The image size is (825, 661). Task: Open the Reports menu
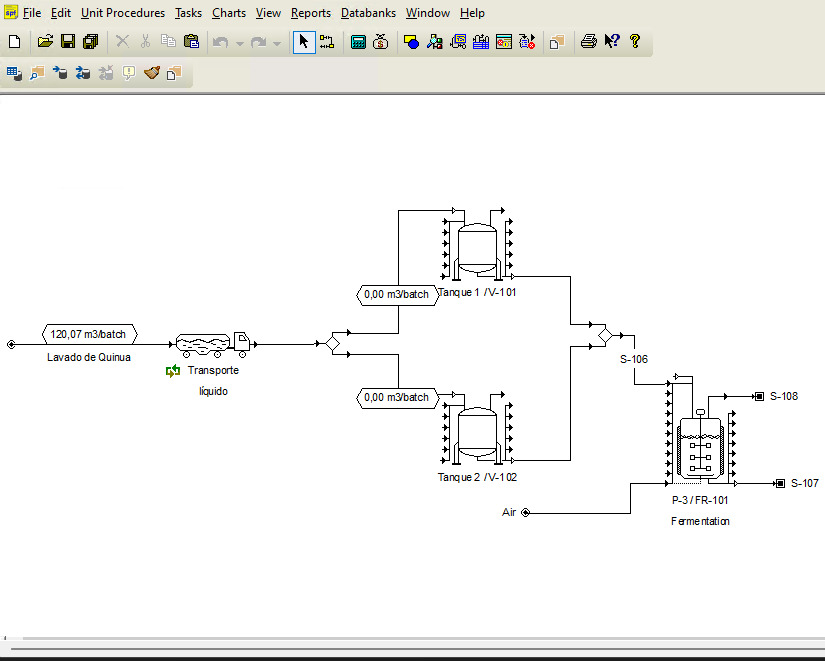[311, 13]
